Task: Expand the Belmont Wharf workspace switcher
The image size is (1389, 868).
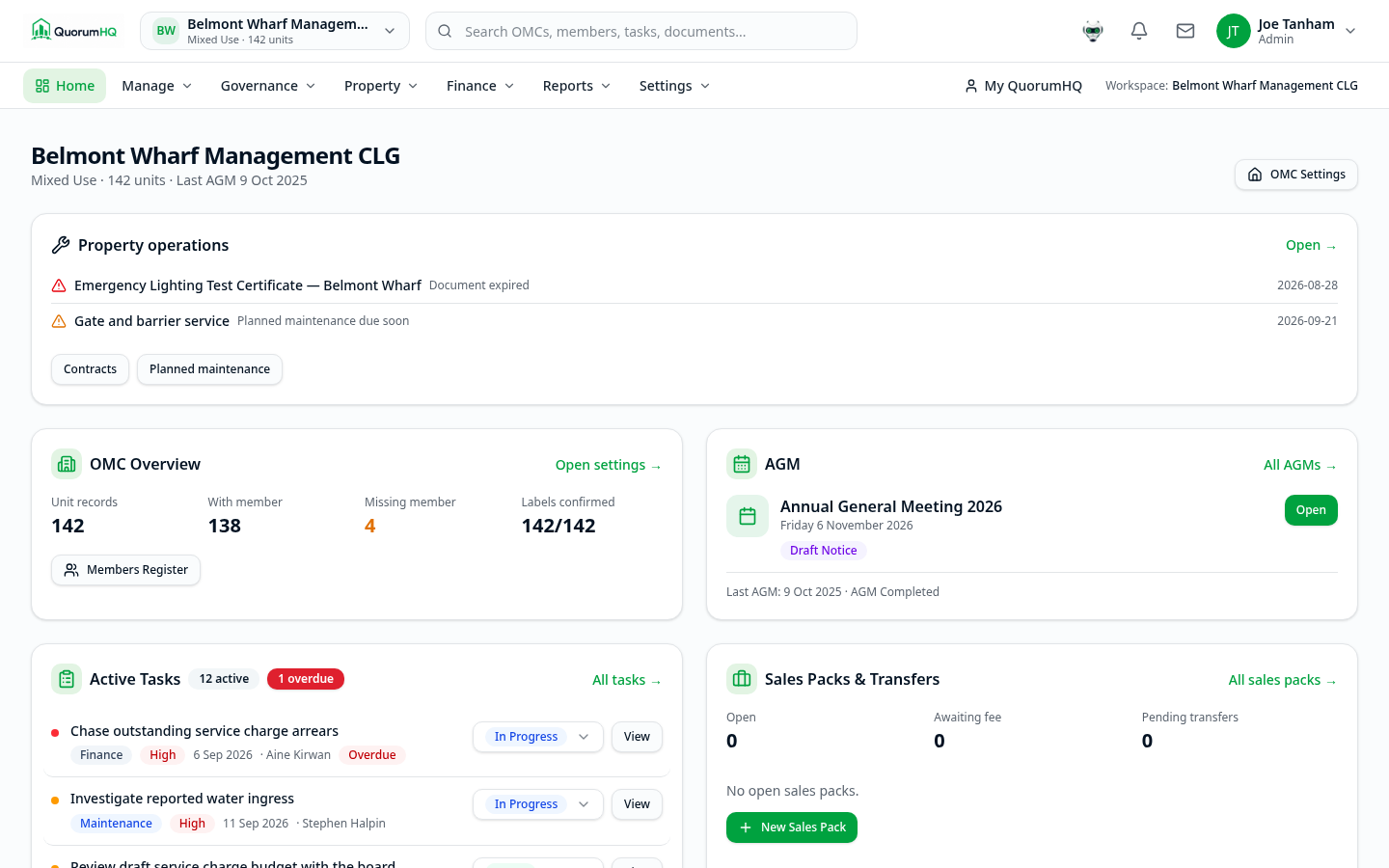Action: click(x=275, y=31)
